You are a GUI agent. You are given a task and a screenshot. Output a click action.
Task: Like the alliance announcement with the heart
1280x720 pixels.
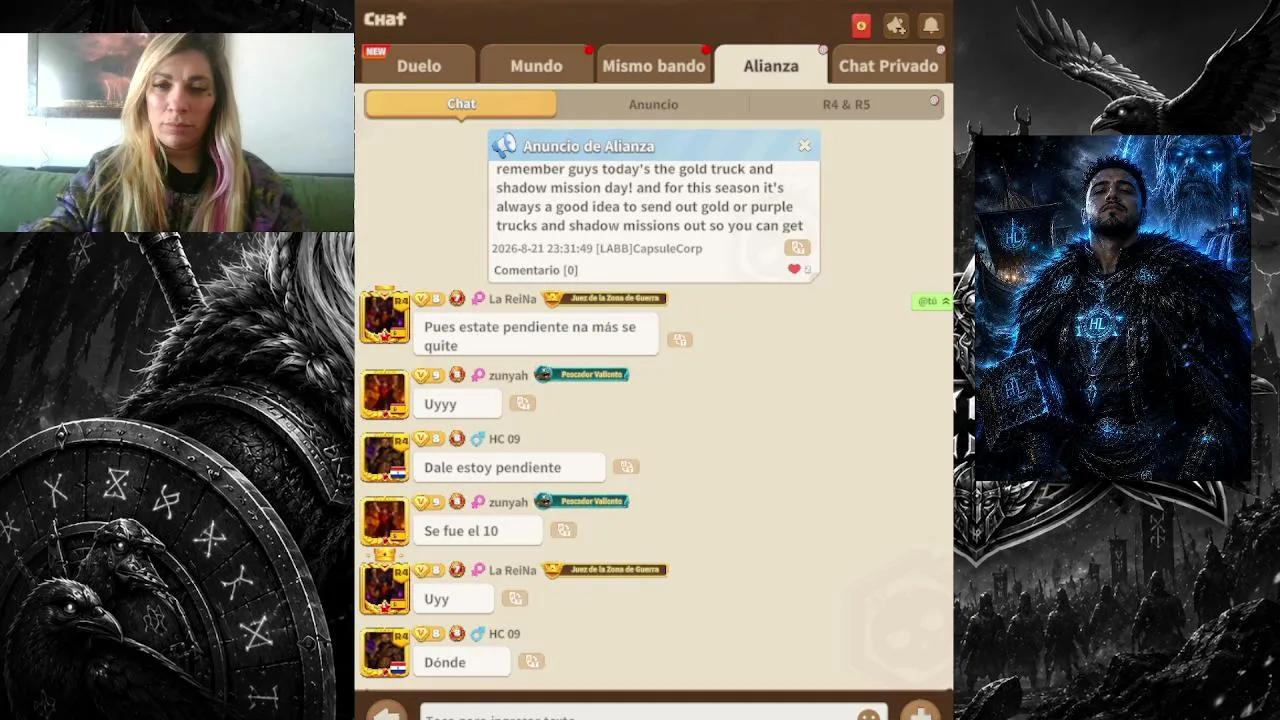point(795,269)
